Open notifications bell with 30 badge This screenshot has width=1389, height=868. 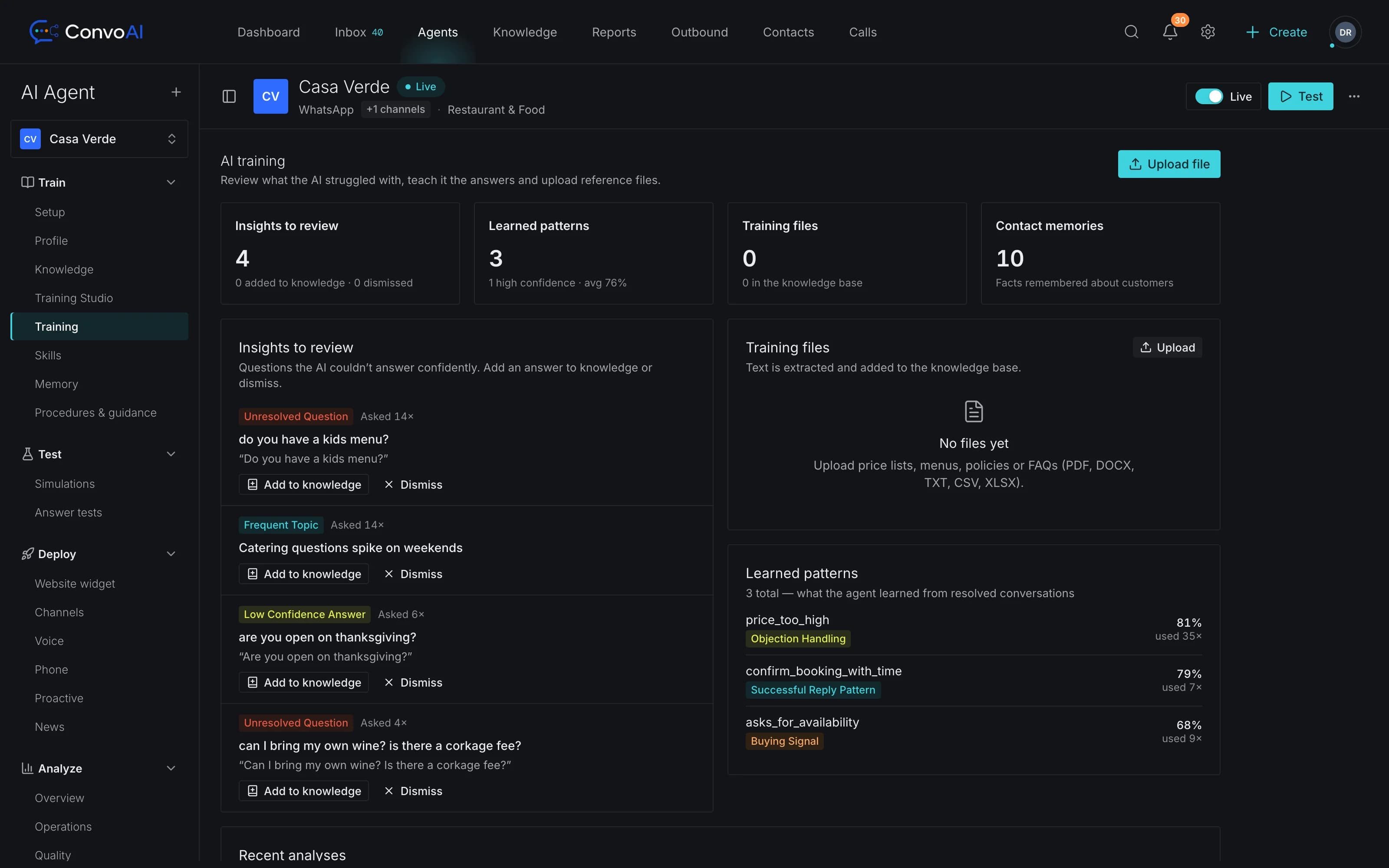1170,32
